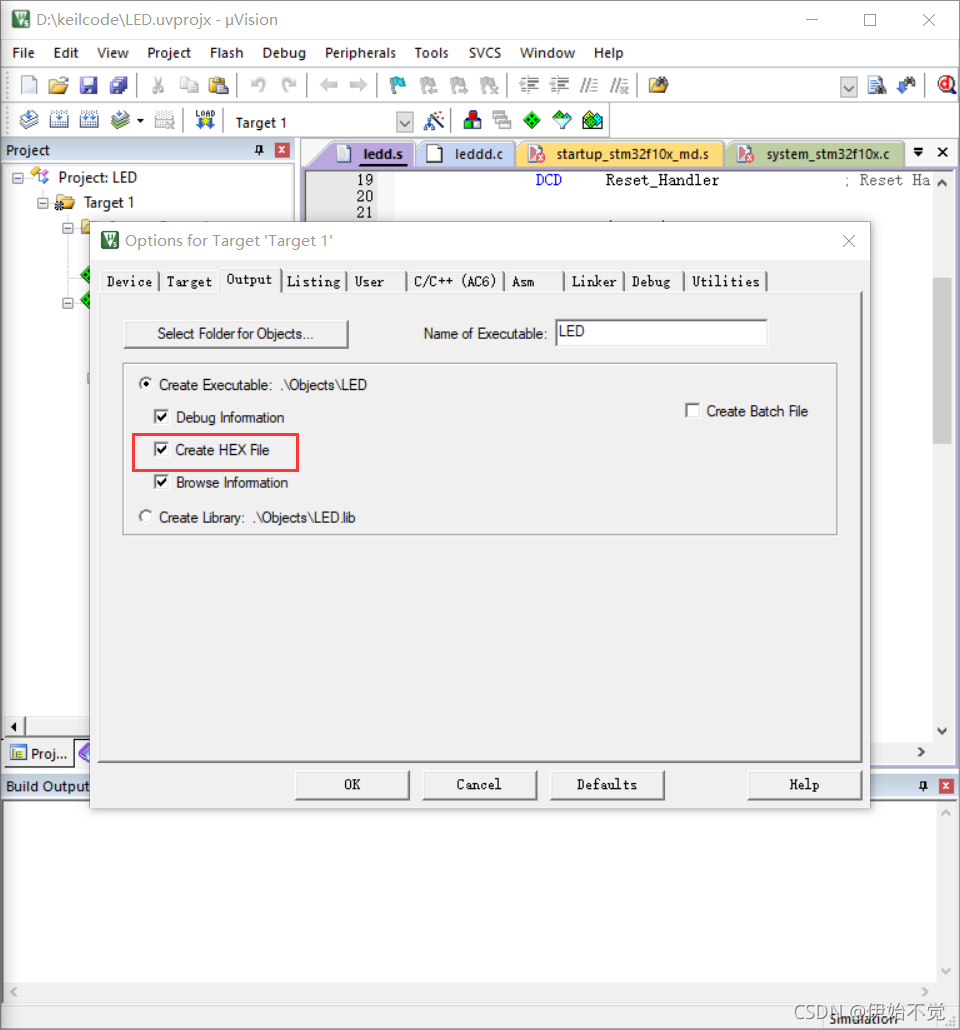Screen dimensions: 960x1030
Task: Select the Create Library radio button
Action: click(145, 516)
